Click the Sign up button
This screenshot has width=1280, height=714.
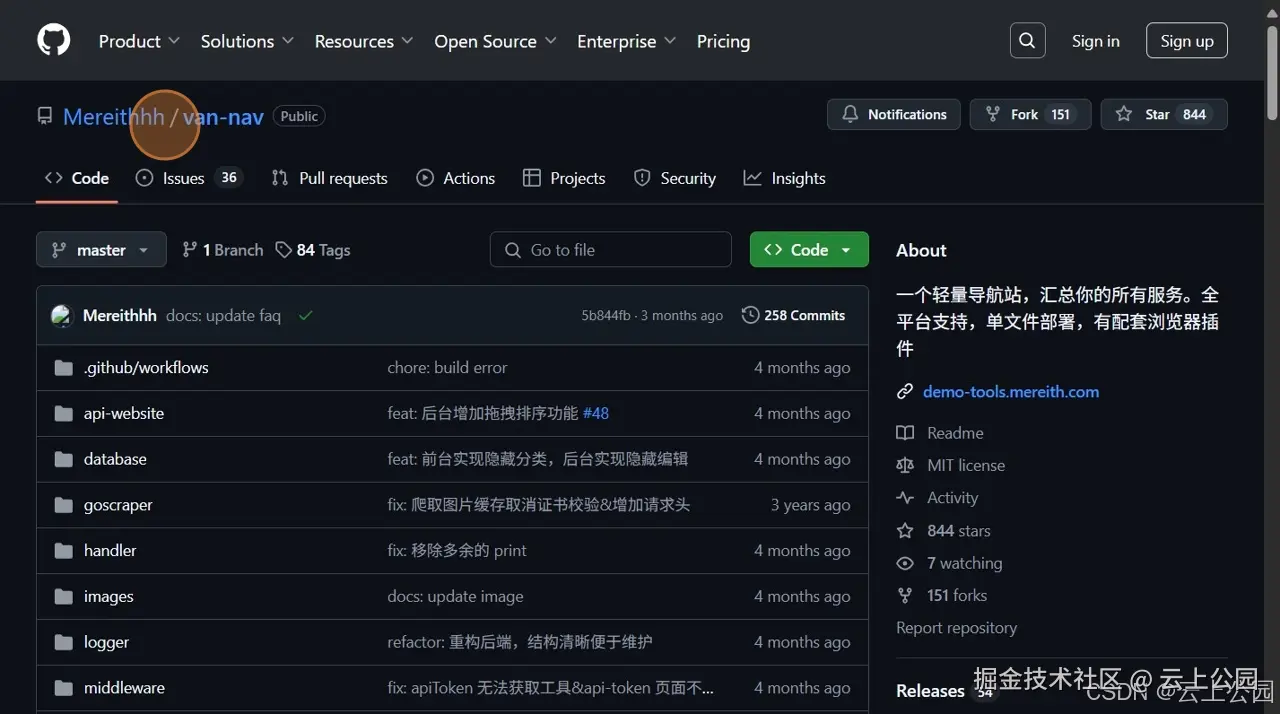(x=1187, y=41)
